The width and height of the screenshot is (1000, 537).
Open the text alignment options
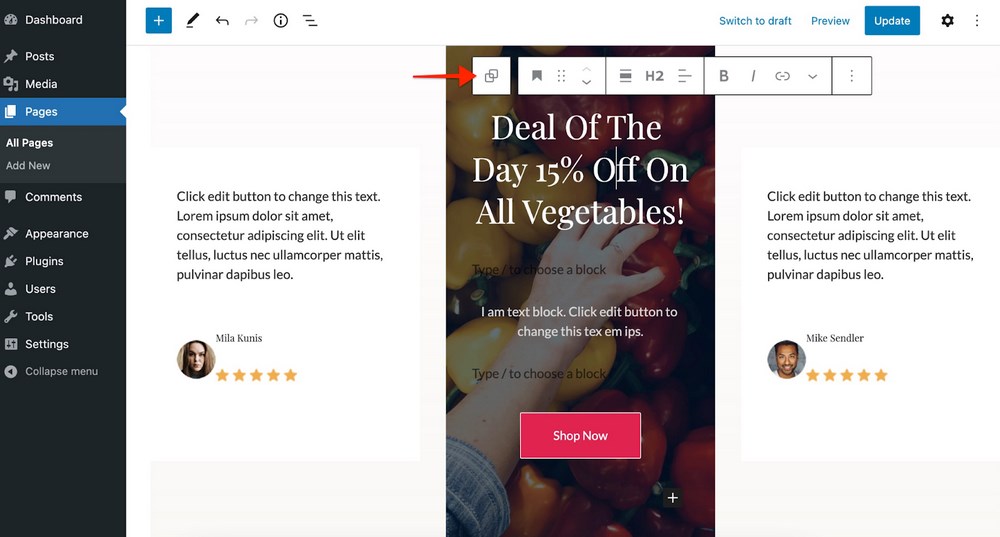tap(684, 76)
